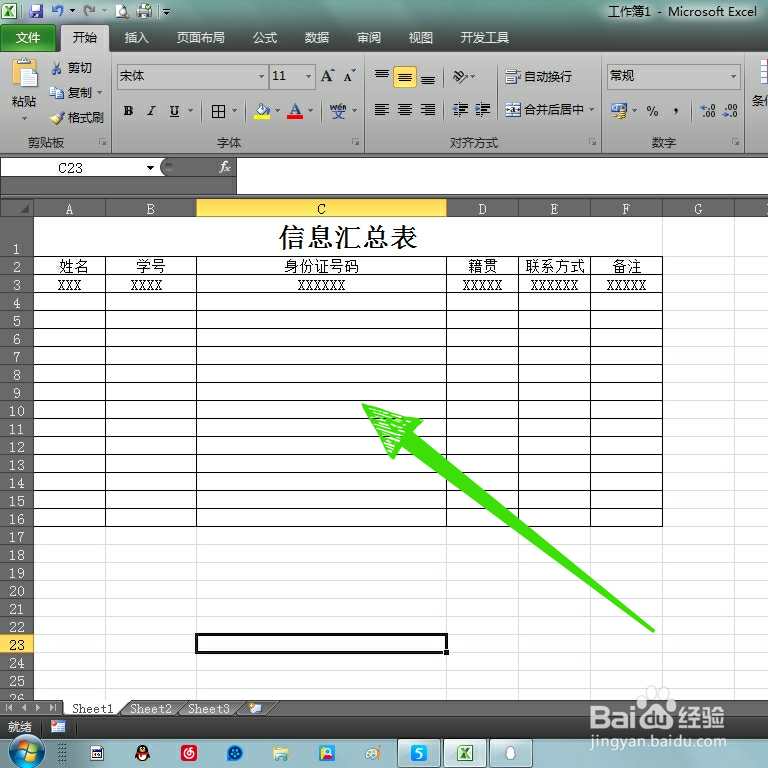The image size is (768, 768).
Task: Click Cut (剪切) scissors button
Action: tap(72, 68)
